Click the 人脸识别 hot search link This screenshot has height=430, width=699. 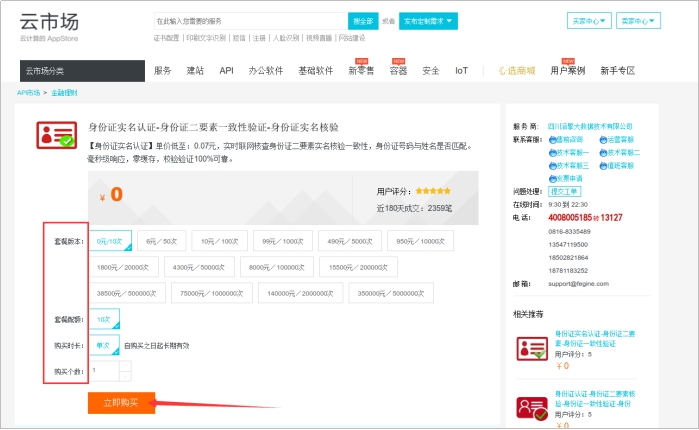284,37
